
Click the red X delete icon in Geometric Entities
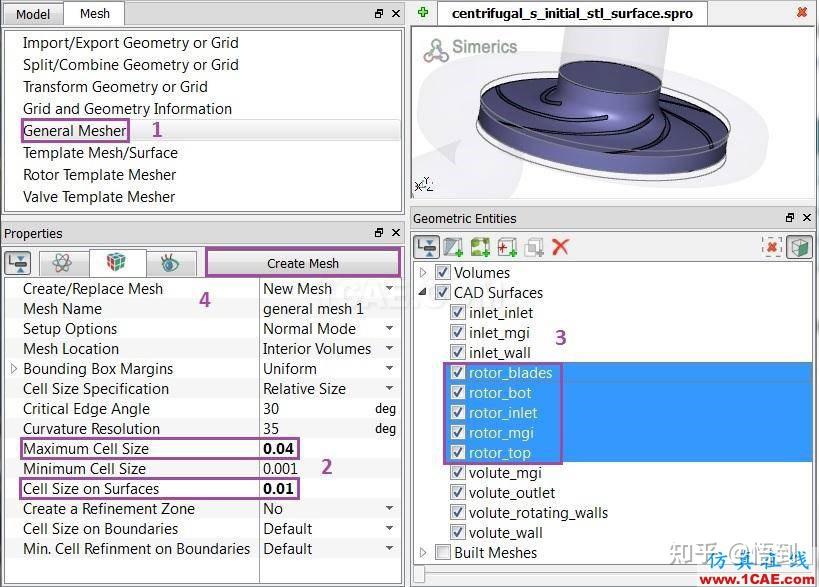coord(560,246)
